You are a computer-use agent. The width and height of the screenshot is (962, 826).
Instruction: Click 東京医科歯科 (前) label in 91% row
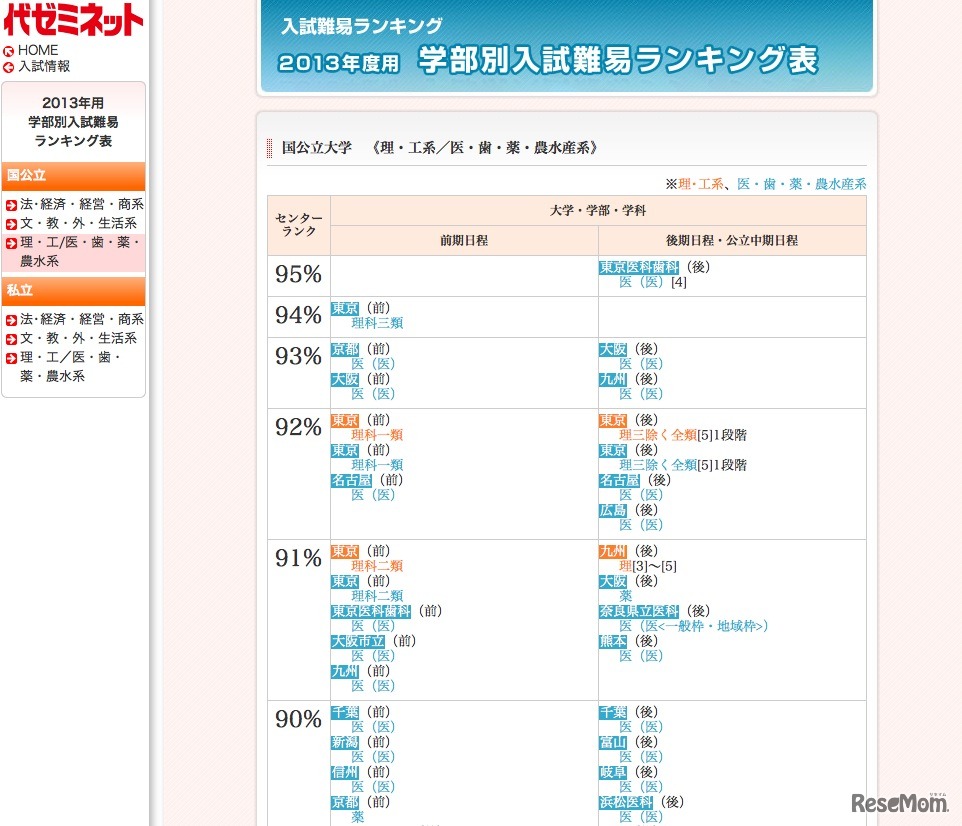point(371,611)
